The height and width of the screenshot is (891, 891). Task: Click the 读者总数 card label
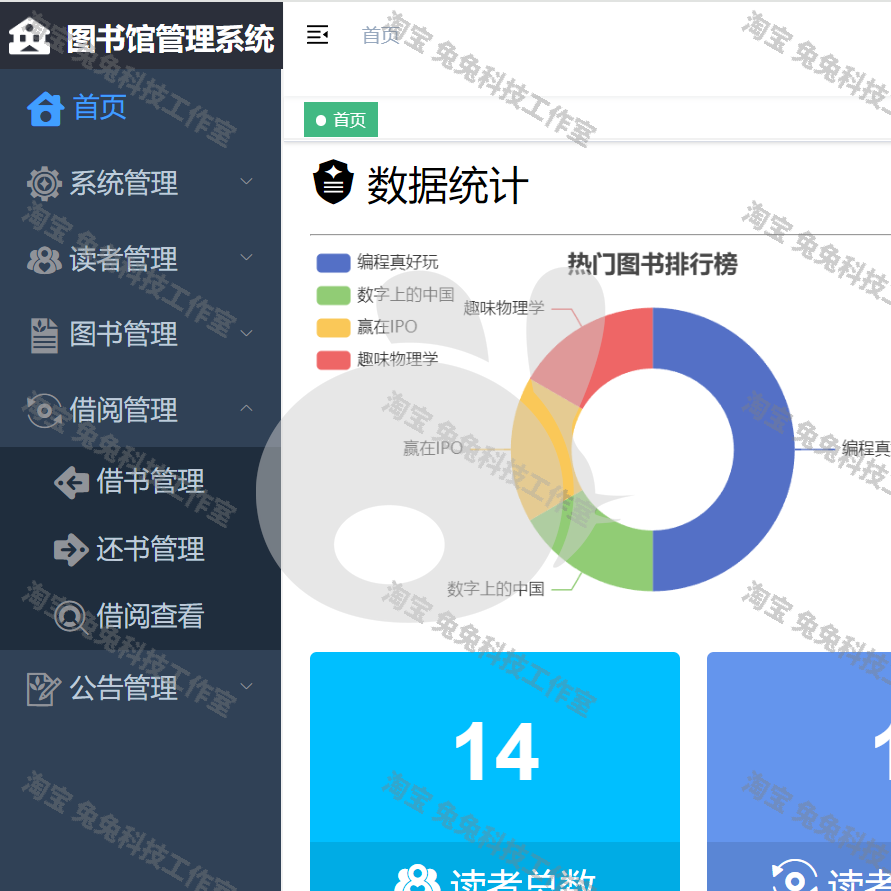523,880
